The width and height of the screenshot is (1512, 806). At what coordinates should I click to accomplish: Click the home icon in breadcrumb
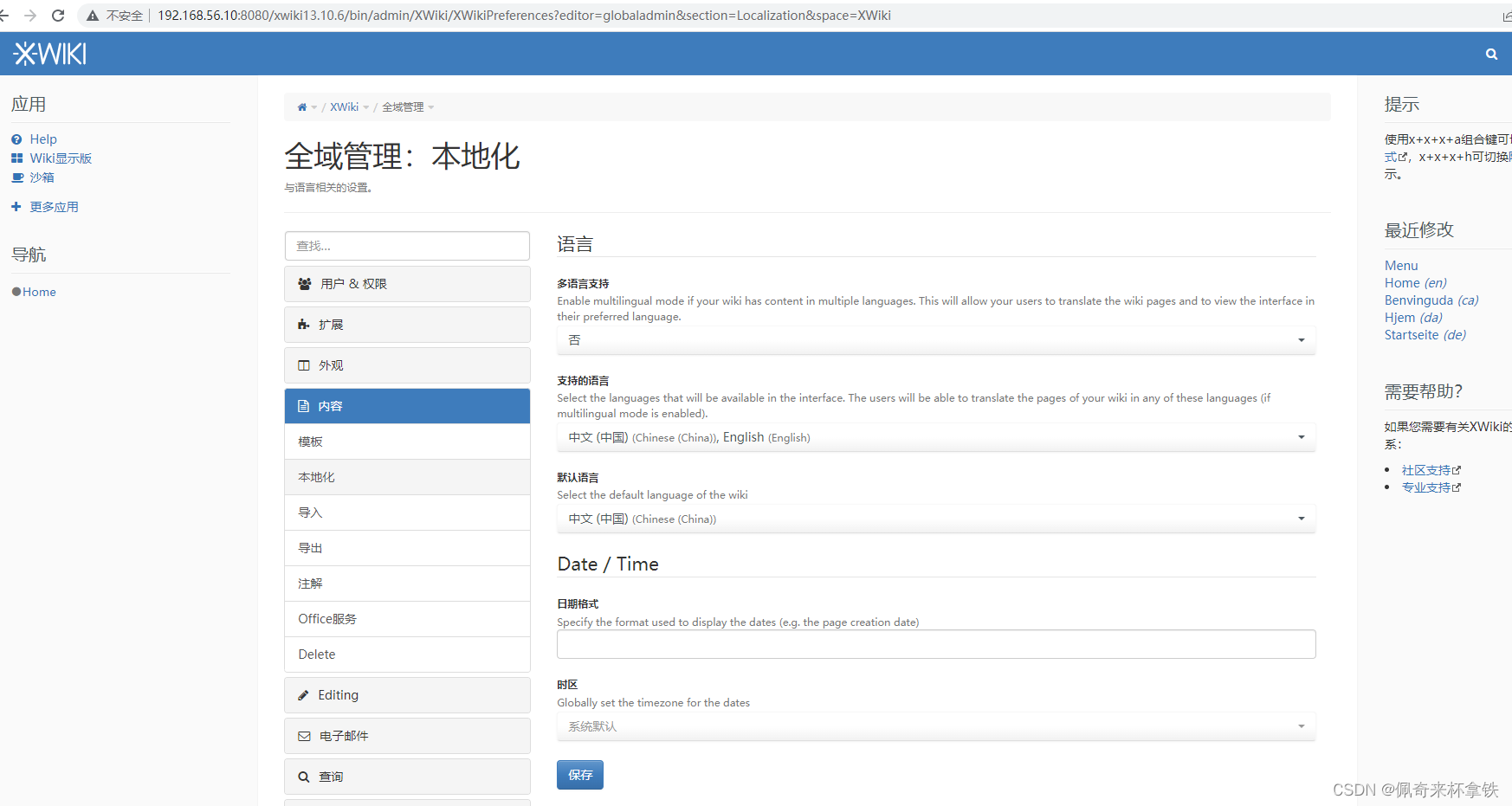pos(302,107)
